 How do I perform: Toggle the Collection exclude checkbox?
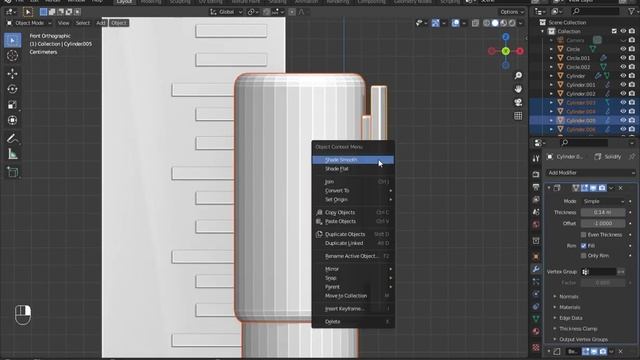(x=614, y=31)
